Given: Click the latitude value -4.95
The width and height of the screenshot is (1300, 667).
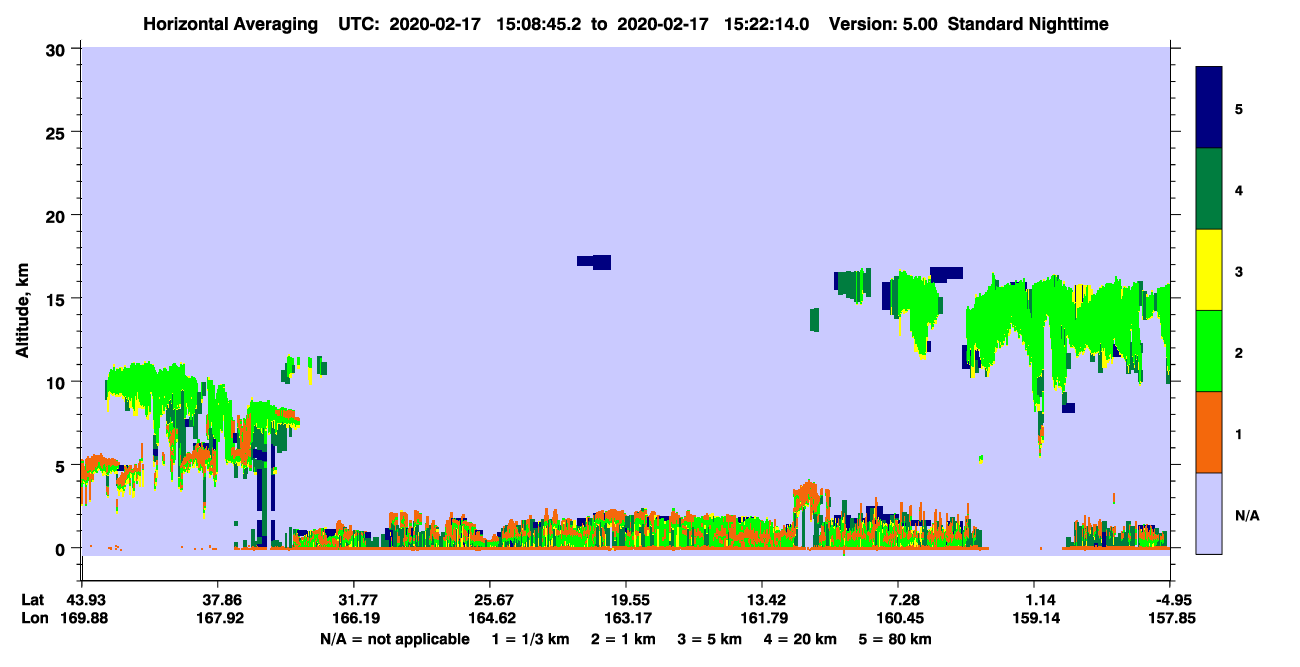Looking at the screenshot, I should (1170, 600).
